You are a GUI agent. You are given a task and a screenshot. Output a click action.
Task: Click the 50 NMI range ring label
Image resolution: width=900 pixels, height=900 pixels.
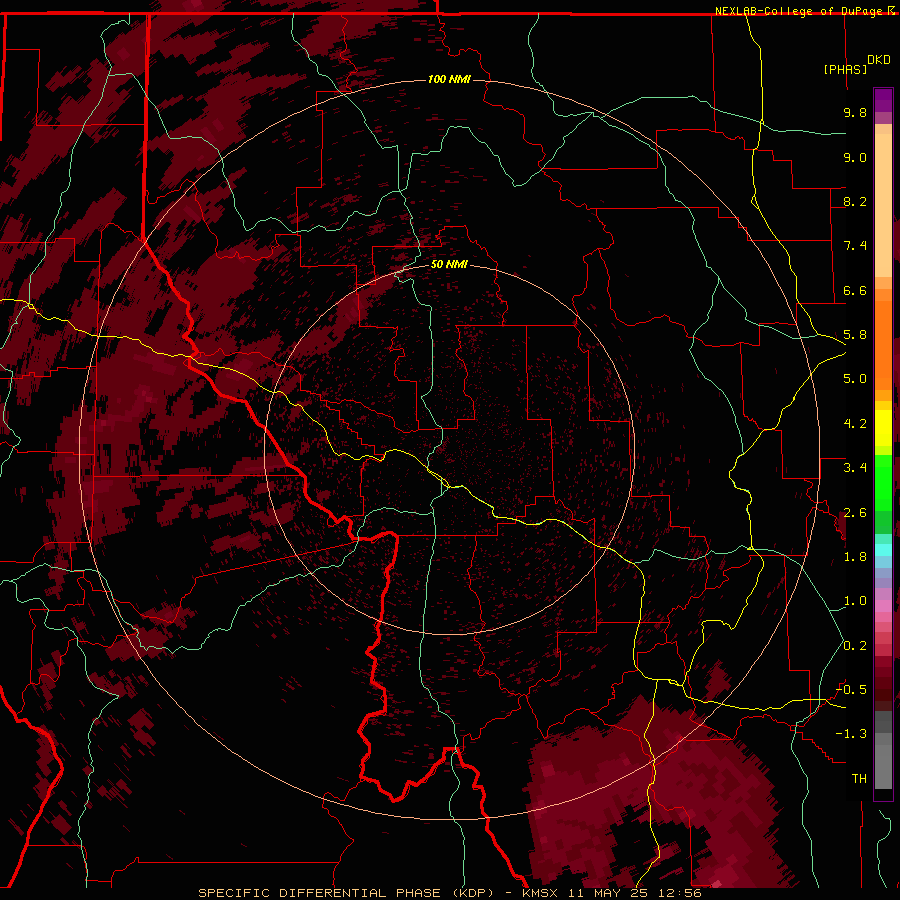point(449,264)
